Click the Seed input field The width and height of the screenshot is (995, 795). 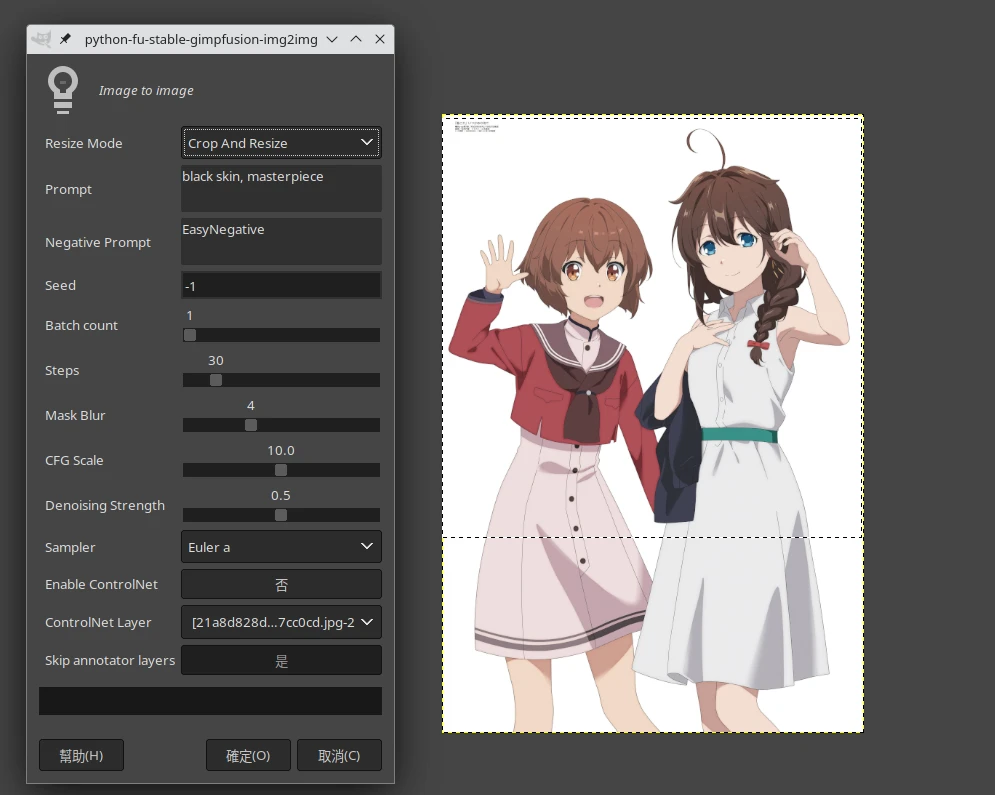281,286
